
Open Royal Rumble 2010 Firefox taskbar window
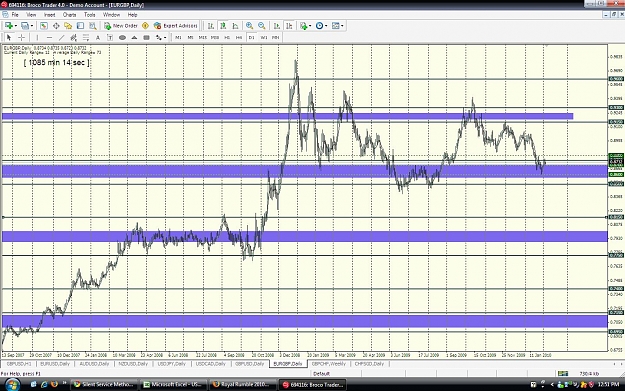244,385
